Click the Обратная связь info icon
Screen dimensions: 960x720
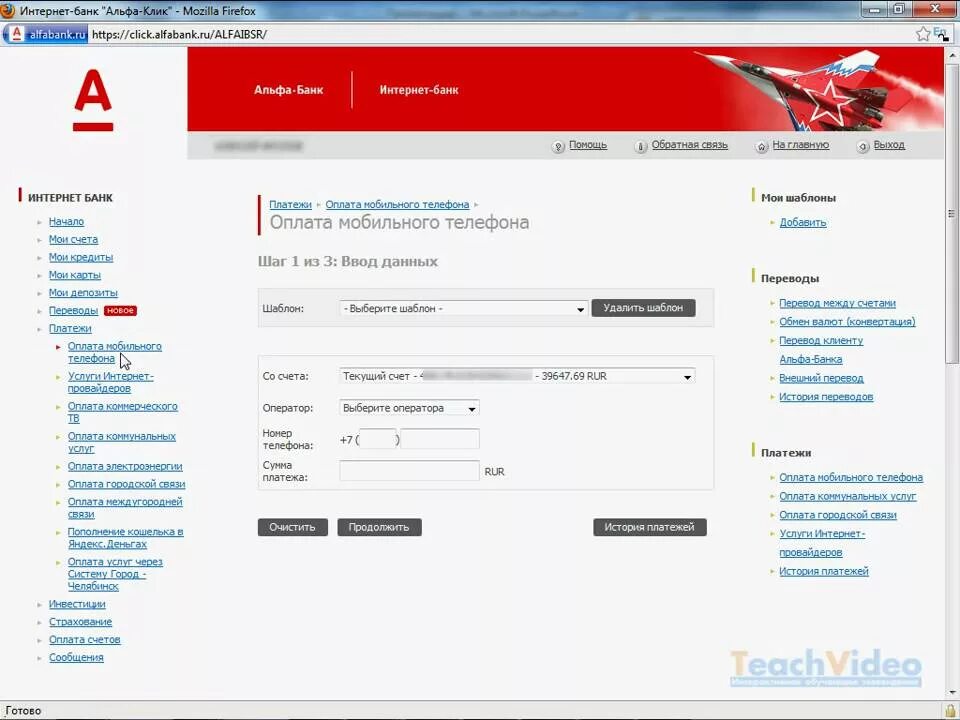click(x=640, y=146)
